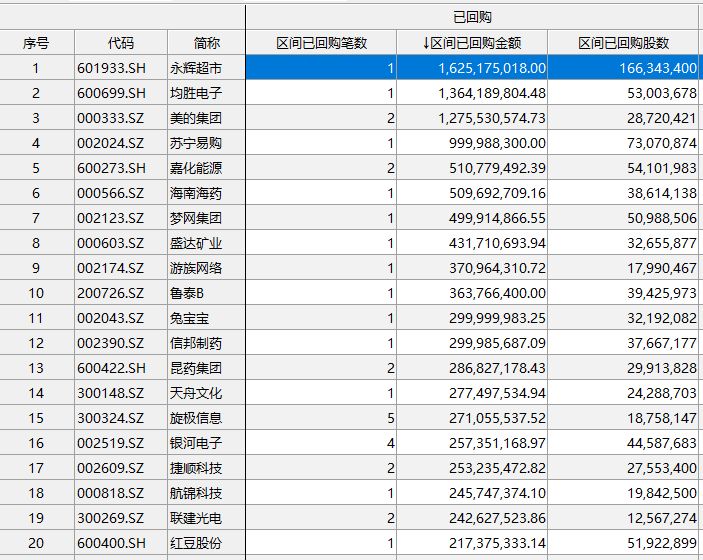
Task: Select the 简称 column header
Action: [x=207, y=43]
